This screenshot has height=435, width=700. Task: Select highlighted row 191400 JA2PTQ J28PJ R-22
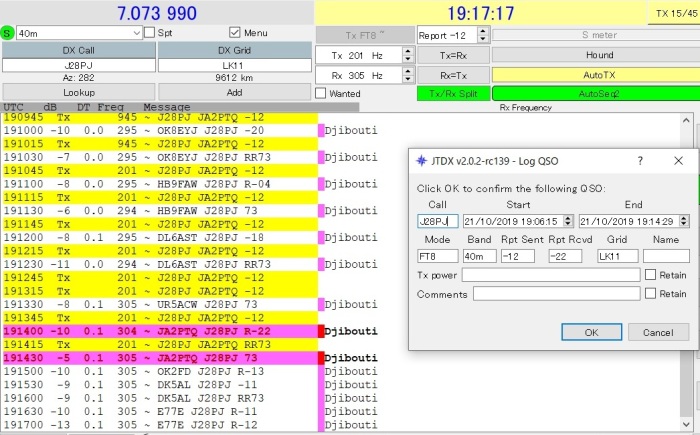click(x=159, y=331)
